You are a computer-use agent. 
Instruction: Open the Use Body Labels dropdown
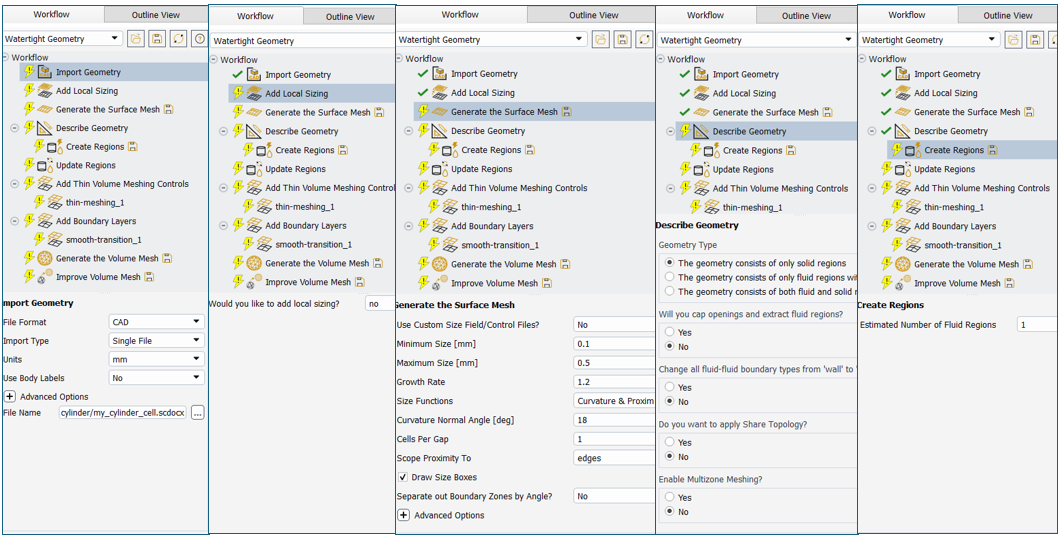[x=156, y=378]
